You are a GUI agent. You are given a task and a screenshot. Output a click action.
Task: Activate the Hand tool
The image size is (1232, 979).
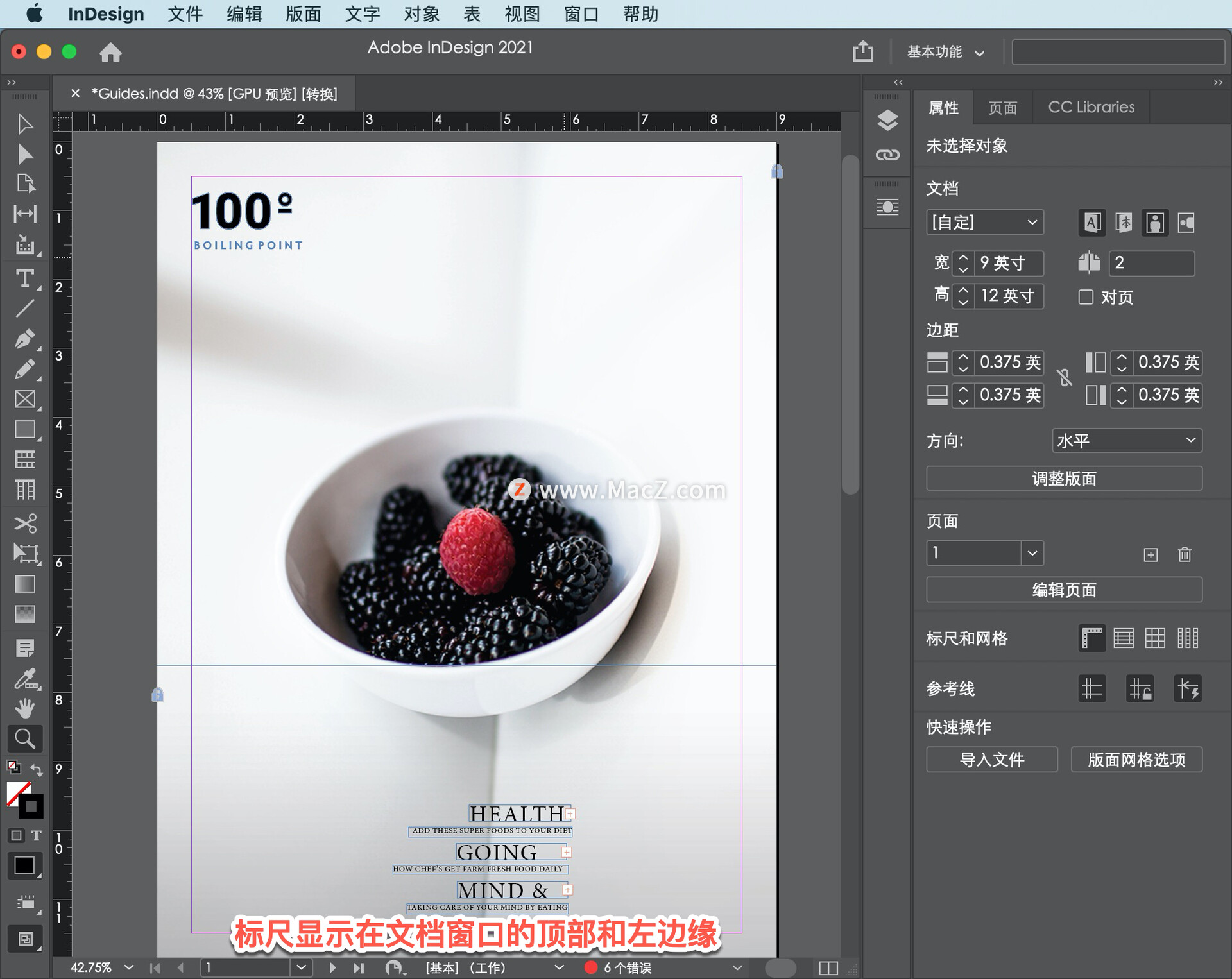click(x=26, y=708)
